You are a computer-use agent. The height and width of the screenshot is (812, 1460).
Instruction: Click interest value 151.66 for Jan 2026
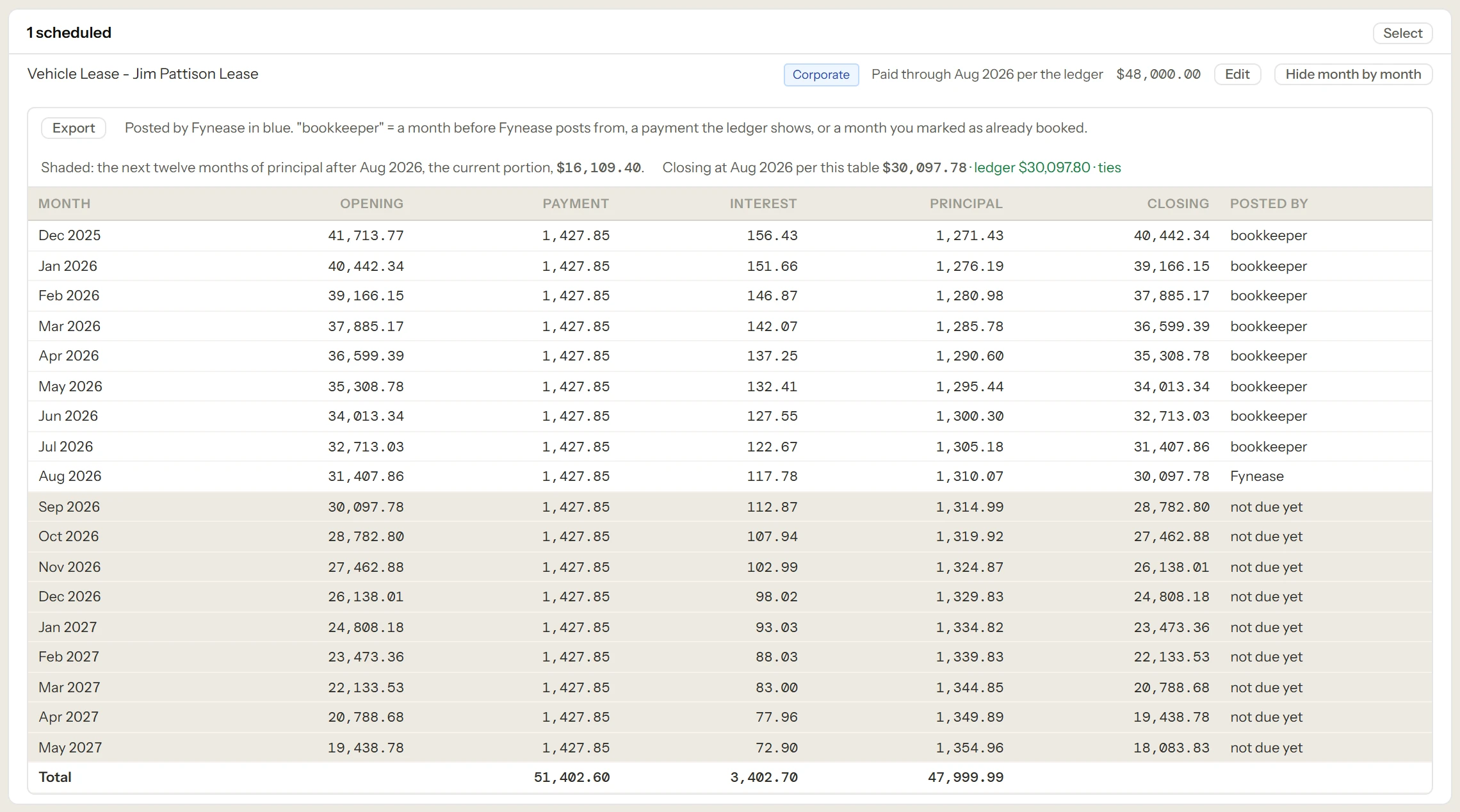click(772, 266)
